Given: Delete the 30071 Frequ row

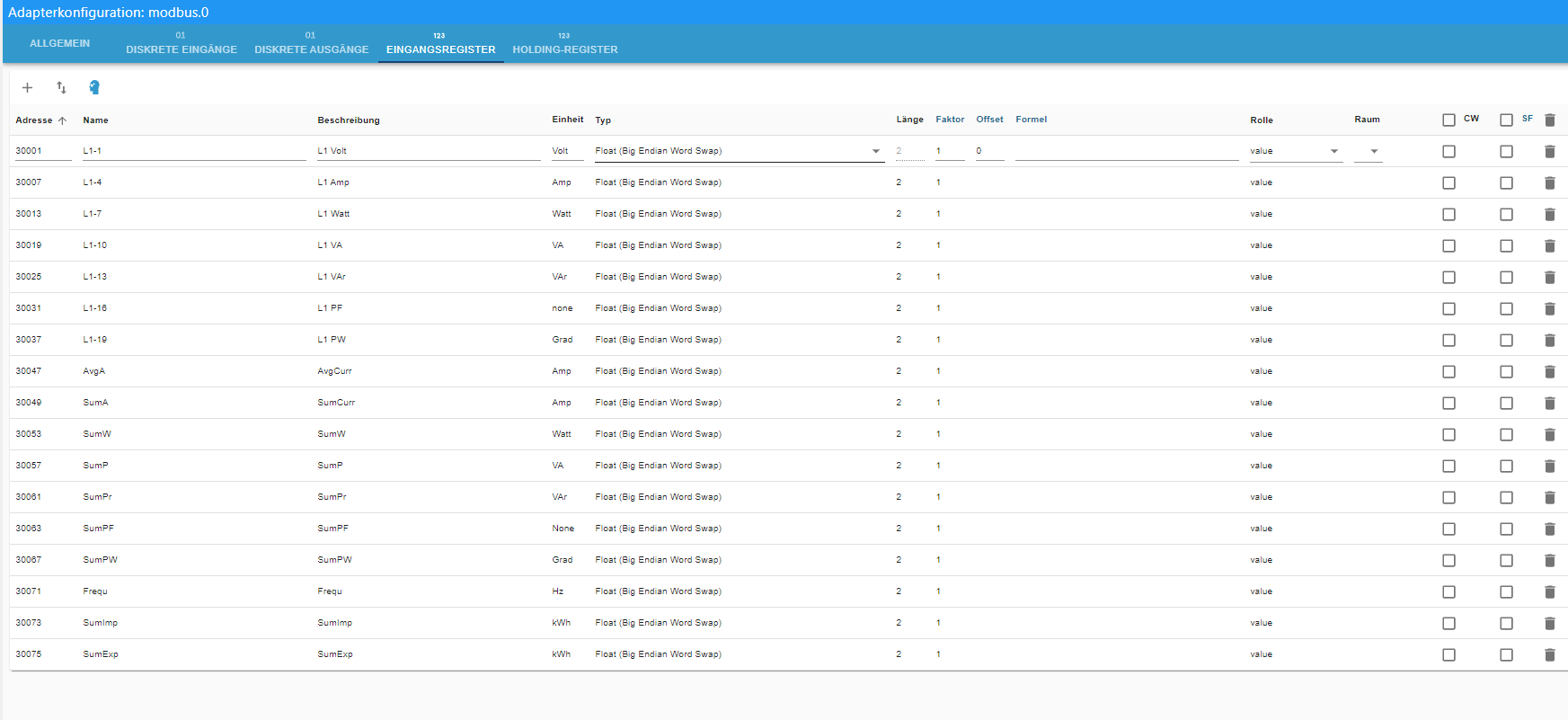Looking at the screenshot, I should click(1550, 591).
